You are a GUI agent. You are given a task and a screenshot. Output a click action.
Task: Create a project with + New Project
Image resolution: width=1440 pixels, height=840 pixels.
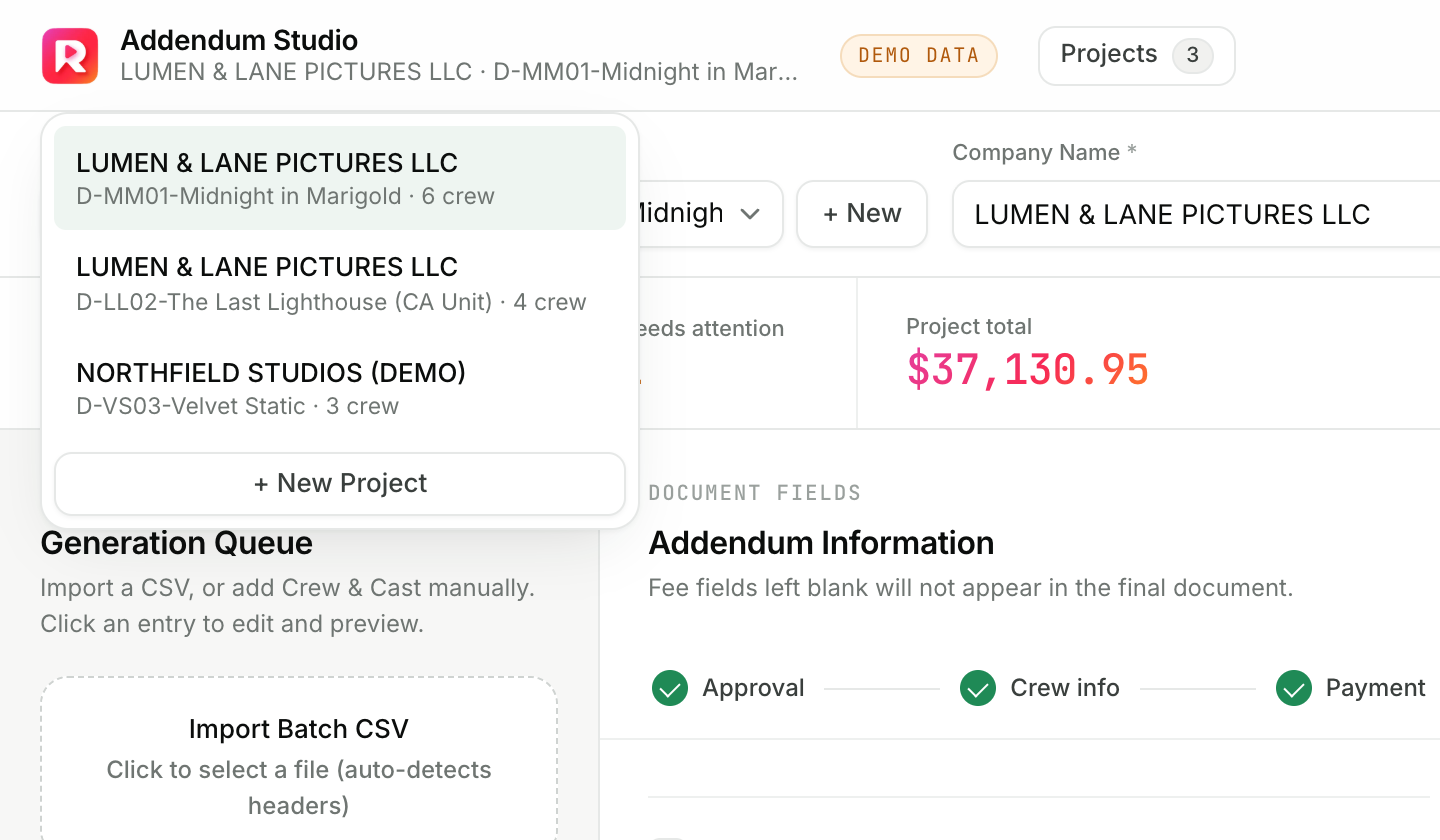(340, 484)
